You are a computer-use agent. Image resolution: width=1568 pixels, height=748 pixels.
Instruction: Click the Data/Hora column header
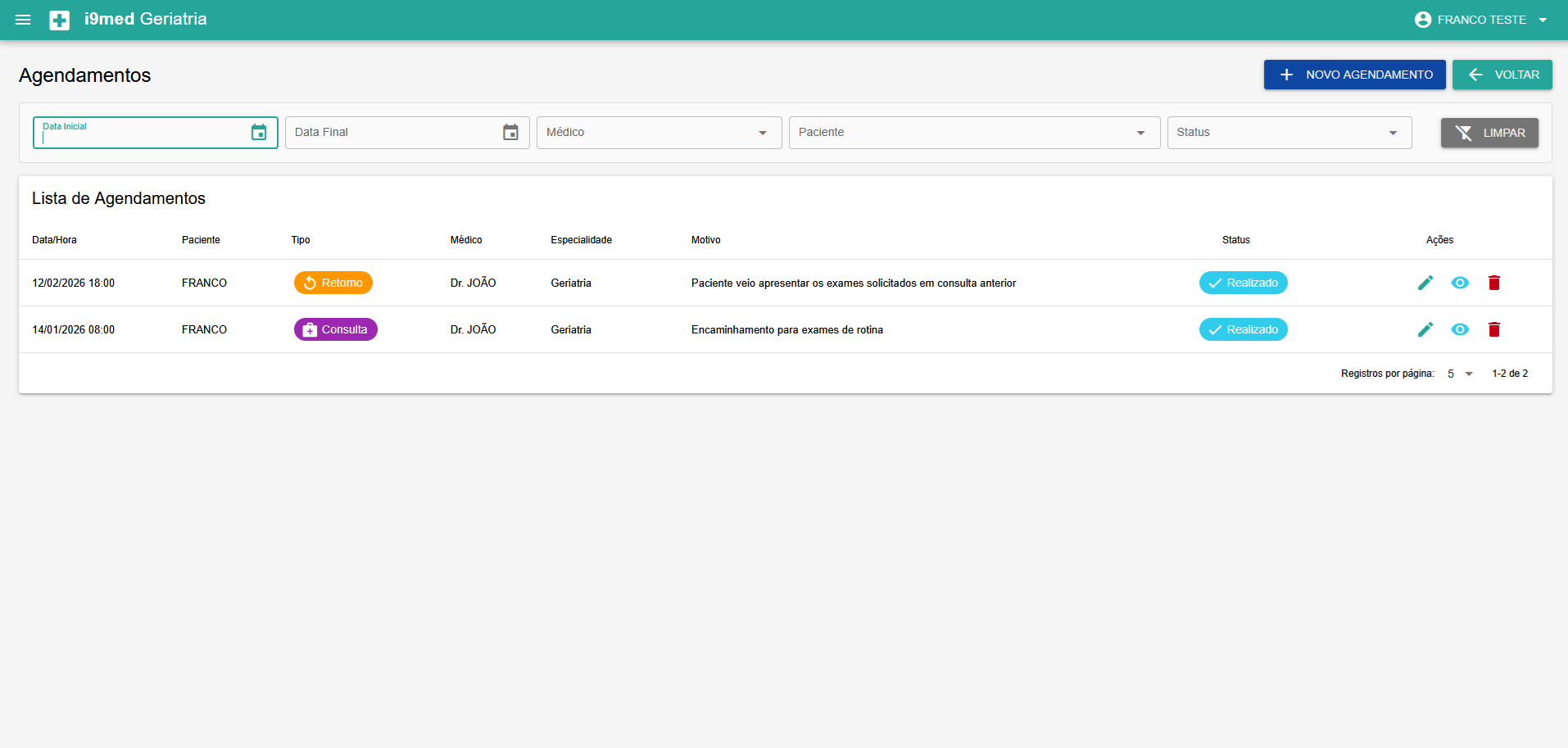click(x=54, y=240)
